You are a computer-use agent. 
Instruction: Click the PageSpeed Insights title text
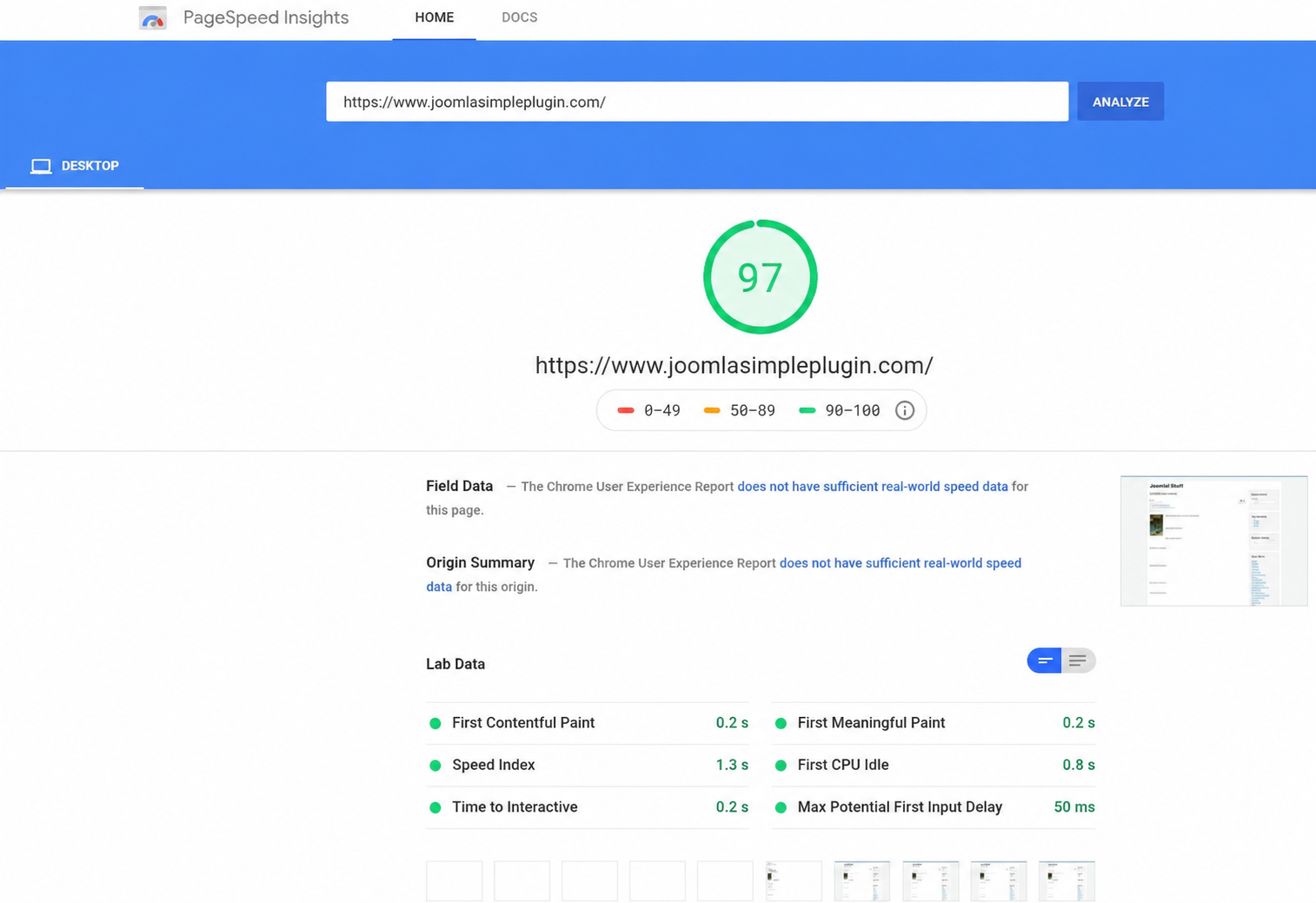pos(266,17)
